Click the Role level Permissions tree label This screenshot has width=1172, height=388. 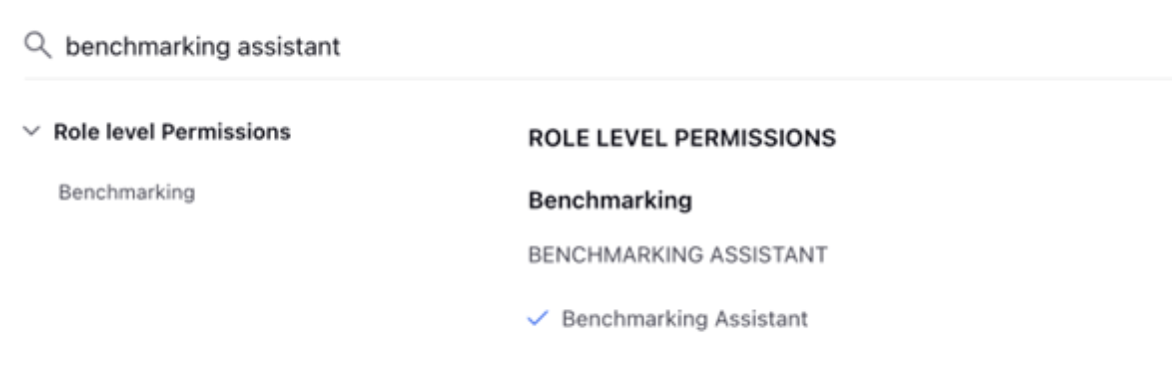coord(172,132)
